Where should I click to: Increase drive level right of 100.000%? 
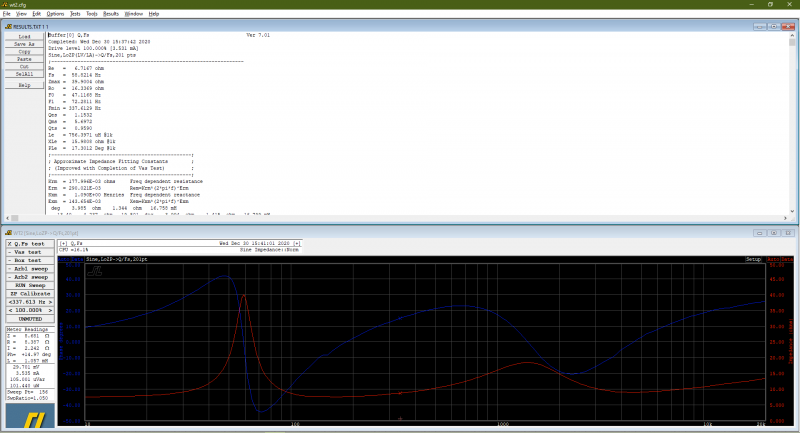pos(50,310)
